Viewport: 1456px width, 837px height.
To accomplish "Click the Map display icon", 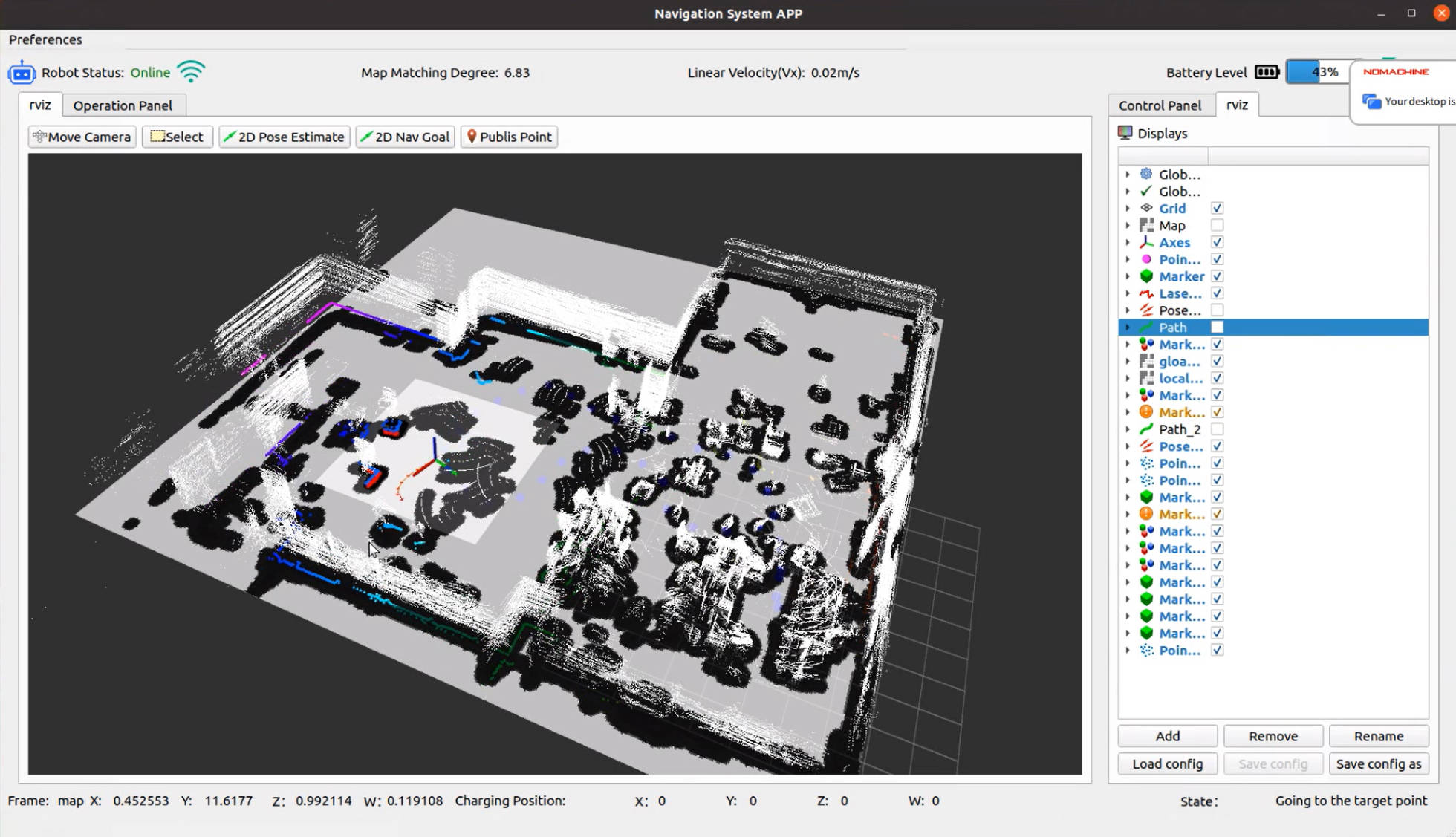I will (x=1146, y=226).
